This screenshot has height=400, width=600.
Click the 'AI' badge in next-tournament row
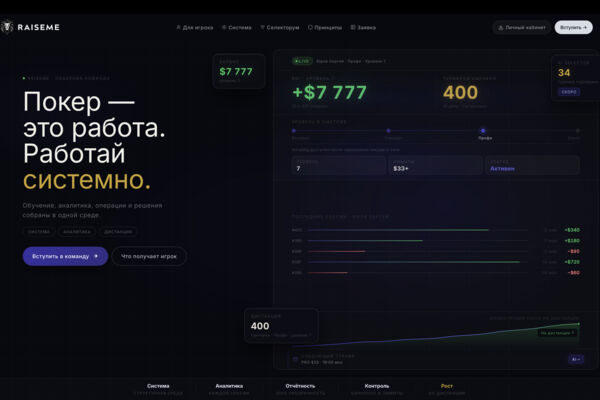click(x=576, y=359)
